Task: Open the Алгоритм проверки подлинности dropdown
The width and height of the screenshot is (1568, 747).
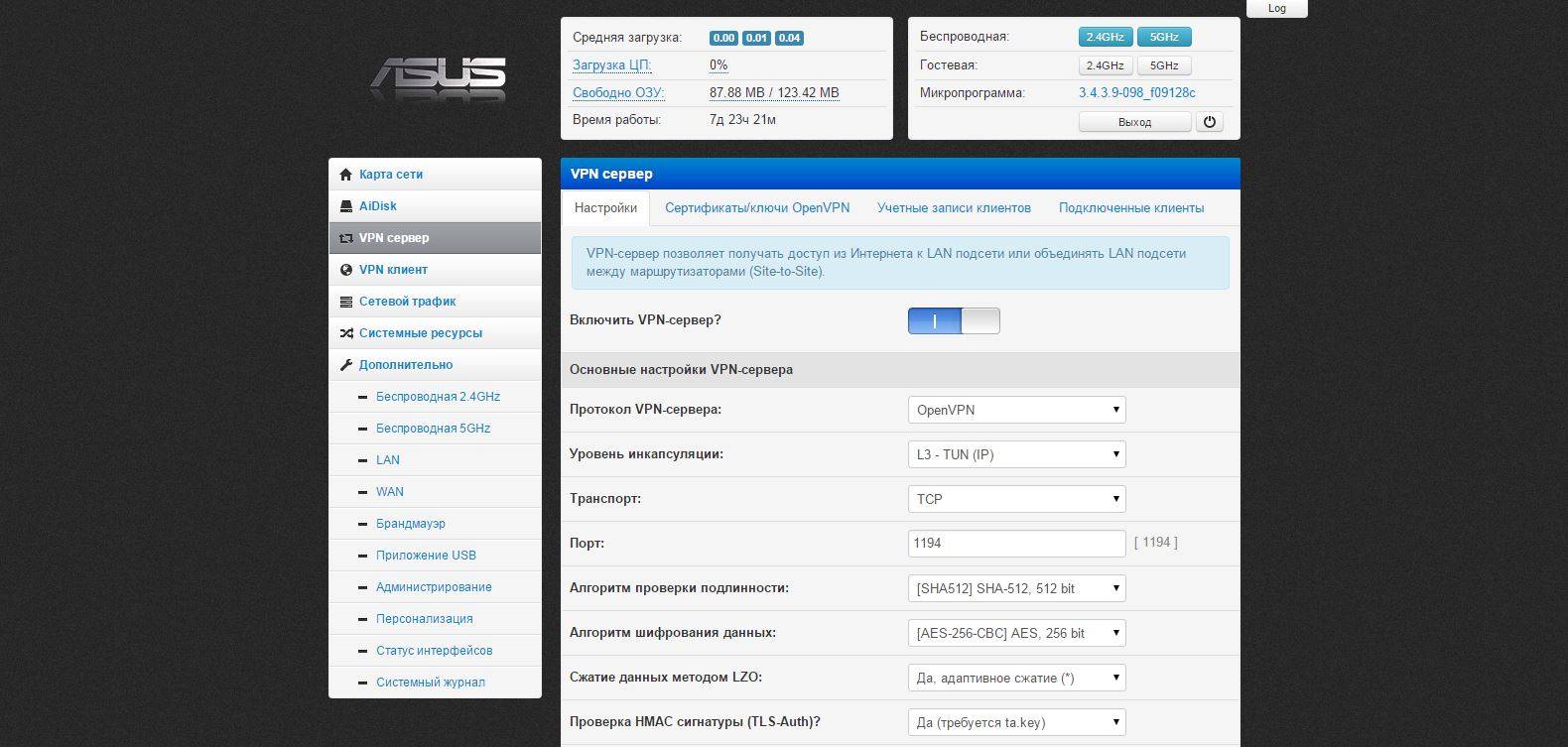Action: point(1017,588)
